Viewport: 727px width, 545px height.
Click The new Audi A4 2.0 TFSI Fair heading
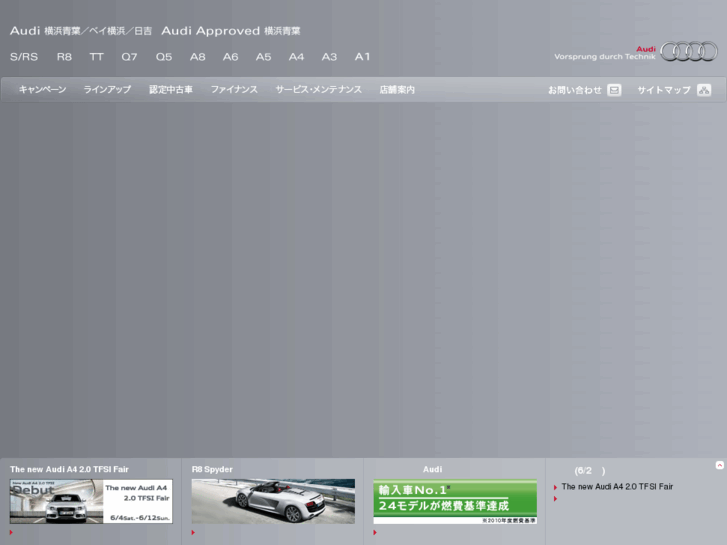(70, 469)
